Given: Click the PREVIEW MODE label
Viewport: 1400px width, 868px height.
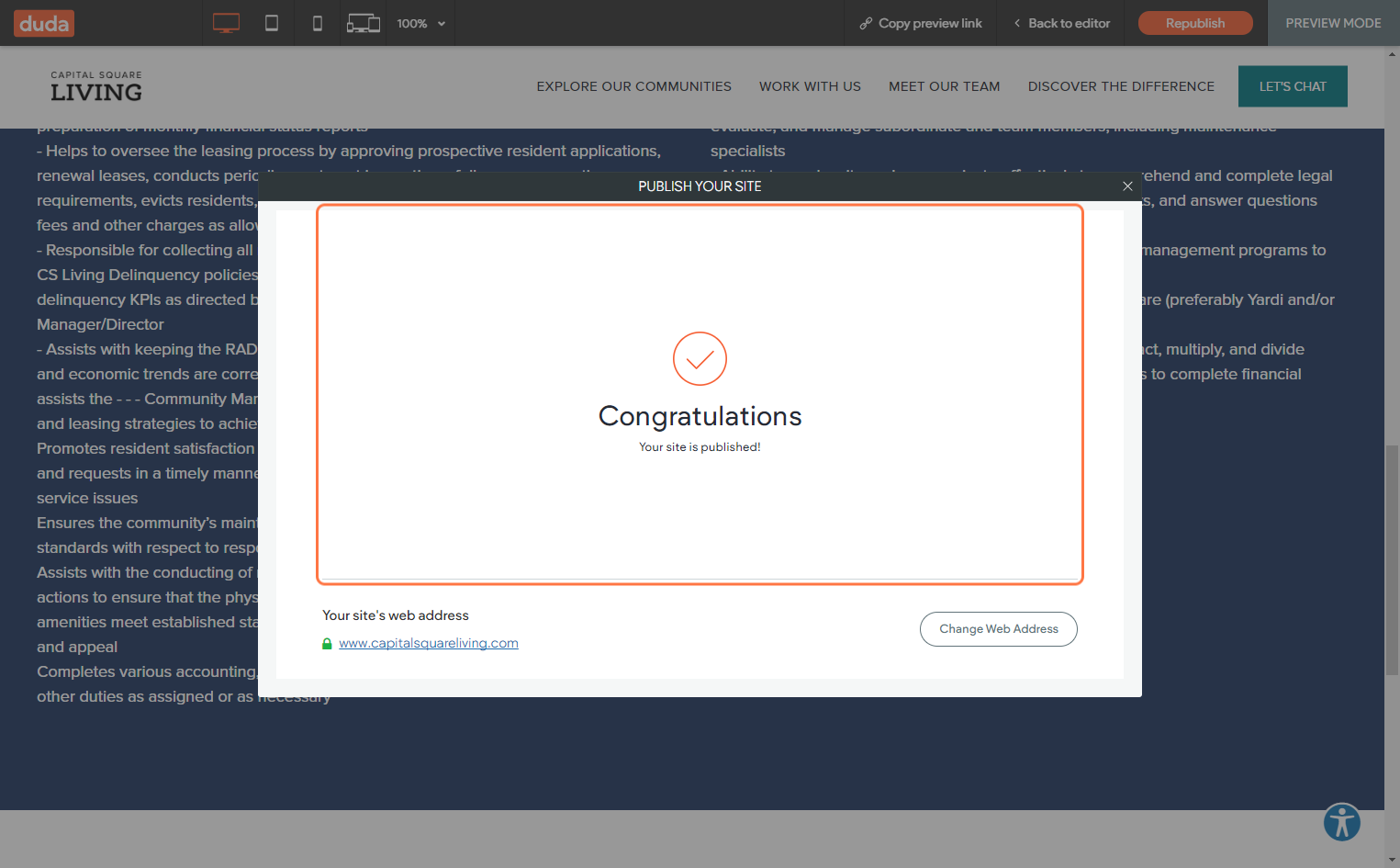Looking at the screenshot, I should (1333, 23).
